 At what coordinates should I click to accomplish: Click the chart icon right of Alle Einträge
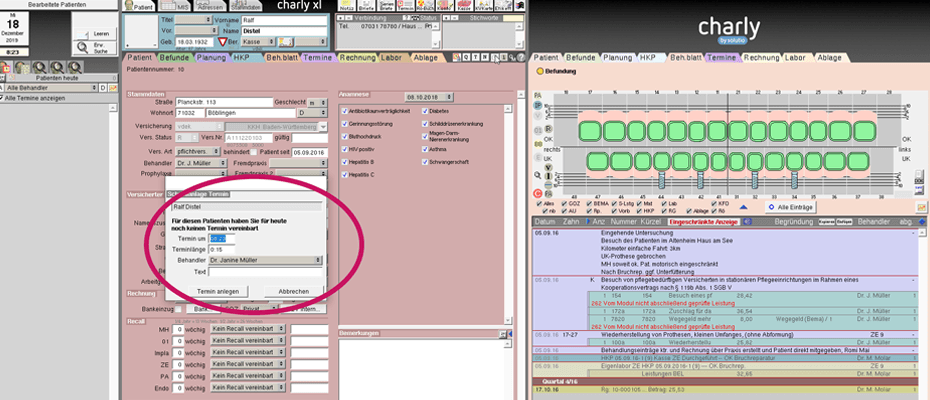[921, 207]
